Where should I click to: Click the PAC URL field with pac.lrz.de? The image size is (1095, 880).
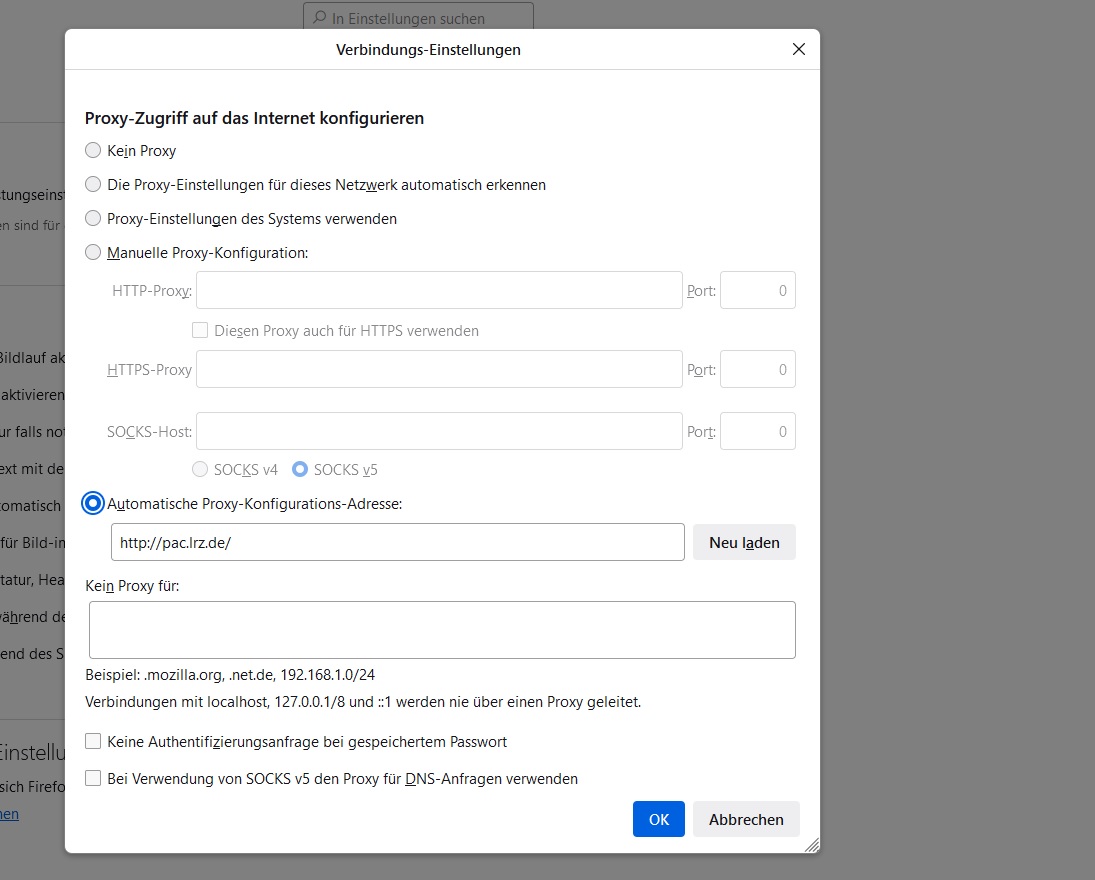[397, 542]
